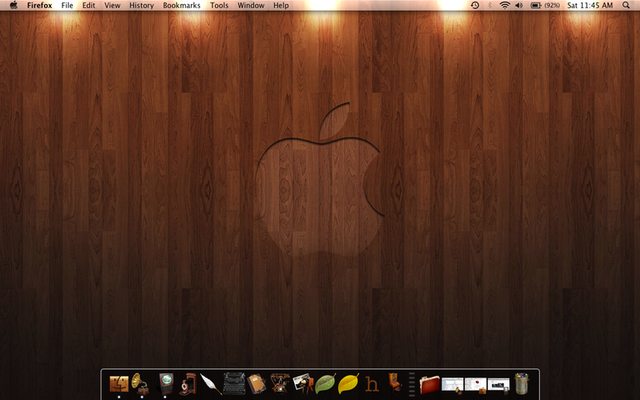
Task: Open the Bookmarks menu
Action: [182, 5]
